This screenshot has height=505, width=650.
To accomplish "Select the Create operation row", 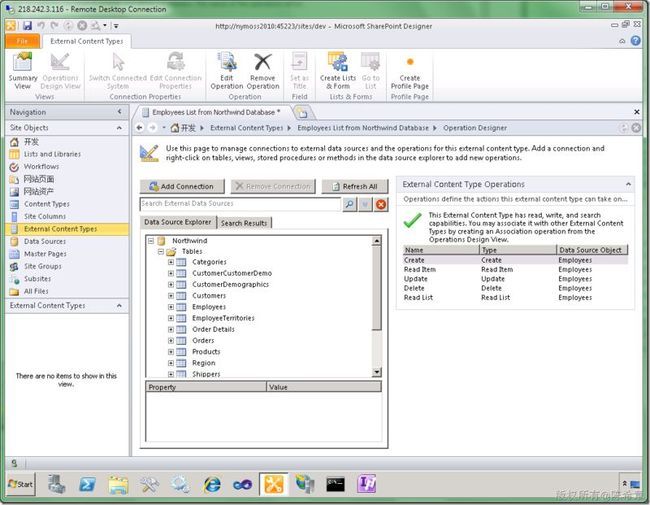I will click(x=515, y=260).
